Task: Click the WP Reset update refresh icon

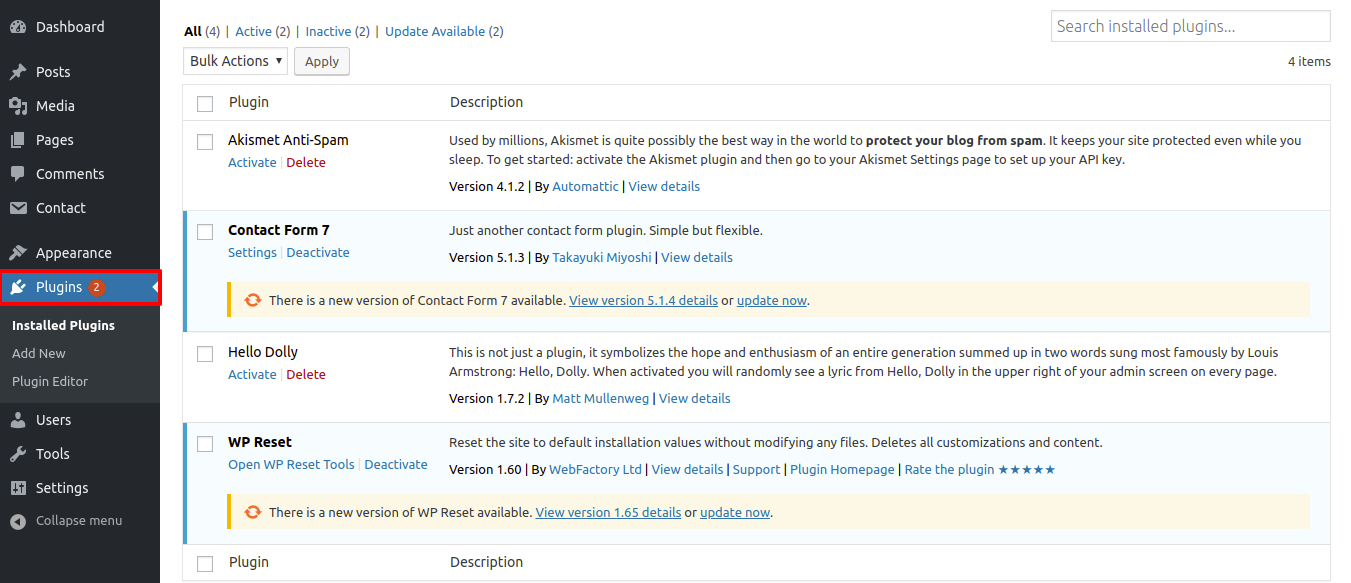Action: (253, 512)
